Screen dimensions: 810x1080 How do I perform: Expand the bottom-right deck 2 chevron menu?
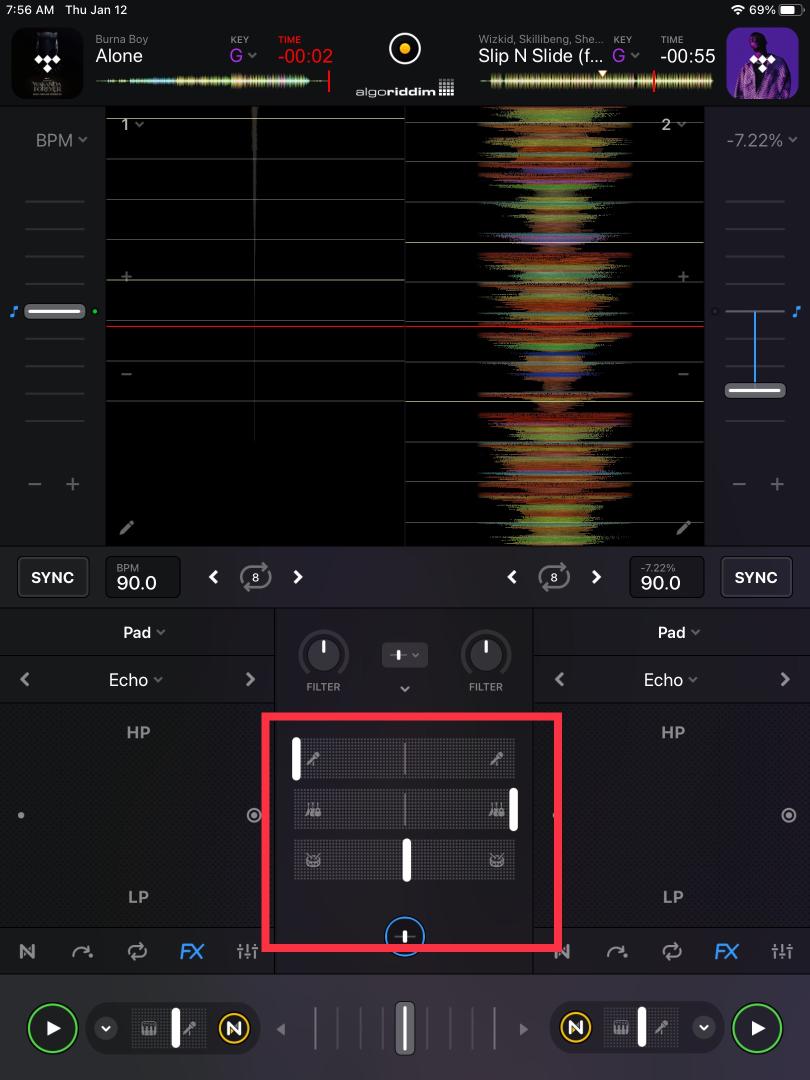(703, 1028)
